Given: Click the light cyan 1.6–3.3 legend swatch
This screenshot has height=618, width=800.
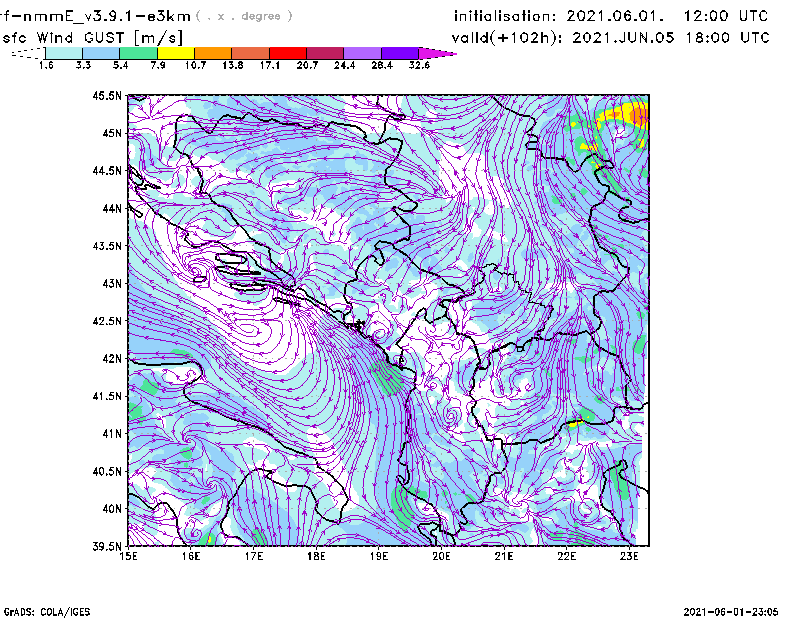Looking at the screenshot, I should [x=64, y=53].
